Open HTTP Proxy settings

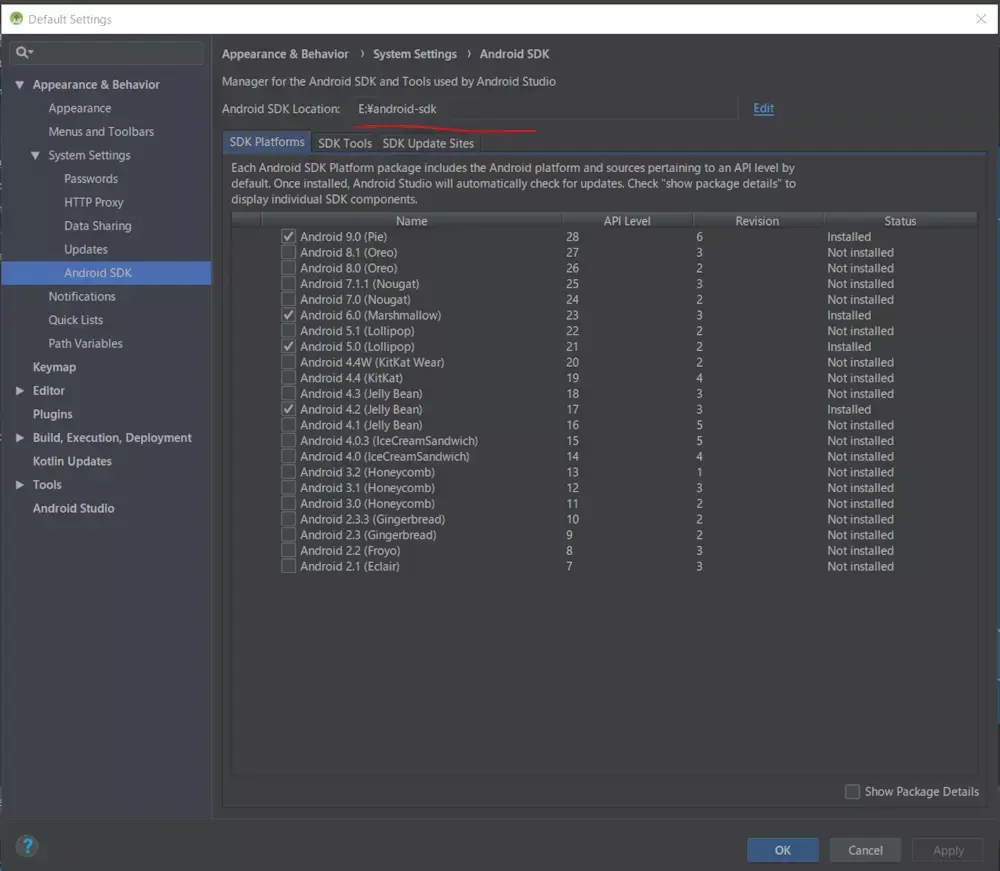tap(94, 202)
